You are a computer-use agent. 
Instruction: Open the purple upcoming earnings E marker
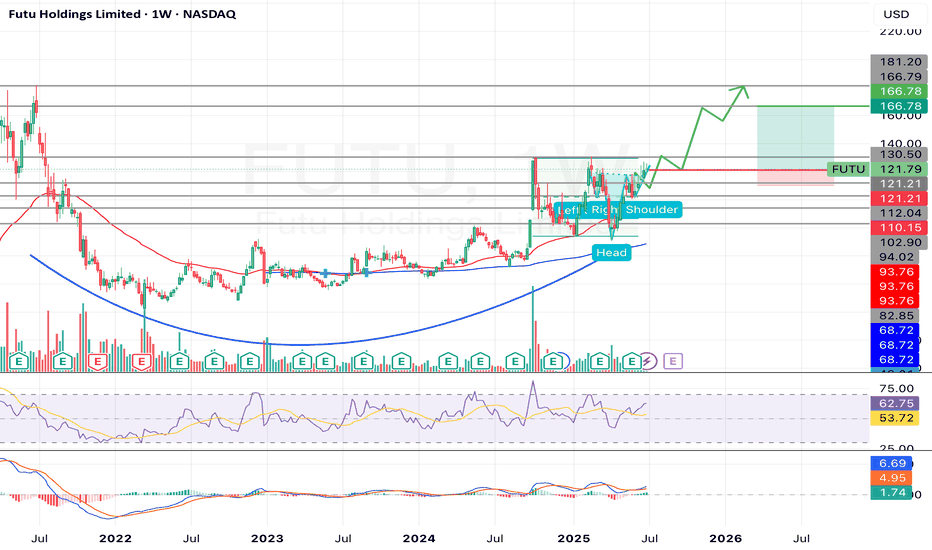(673, 361)
